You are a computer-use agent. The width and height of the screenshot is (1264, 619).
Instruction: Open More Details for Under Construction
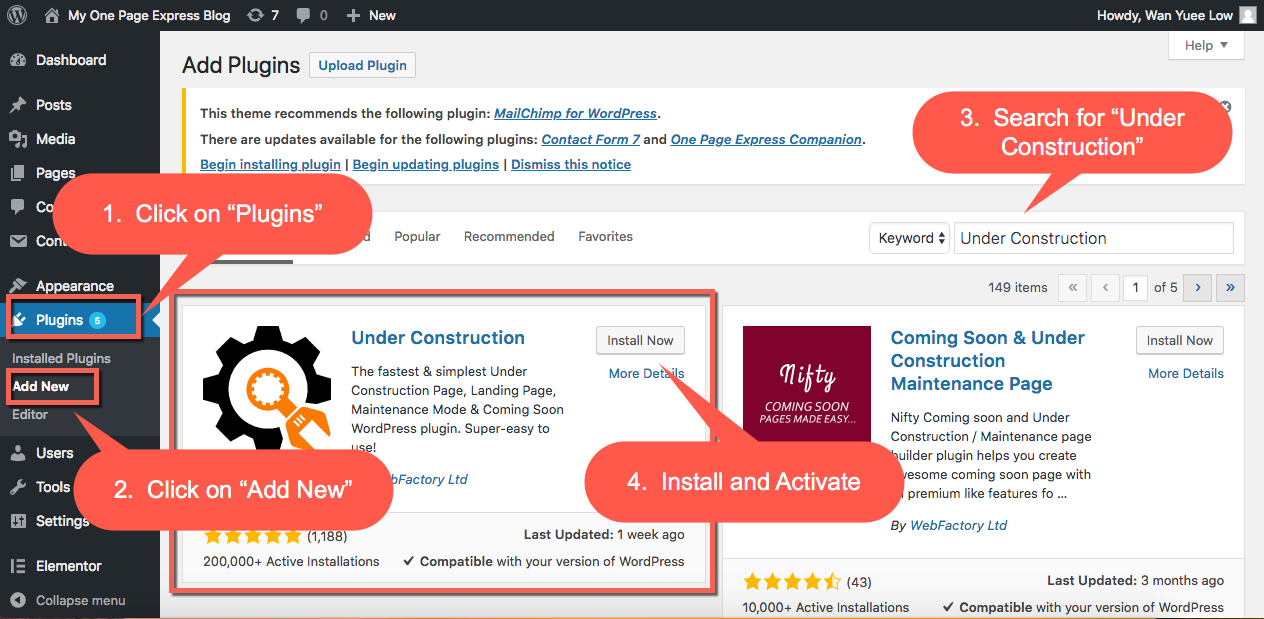(647, 373)
